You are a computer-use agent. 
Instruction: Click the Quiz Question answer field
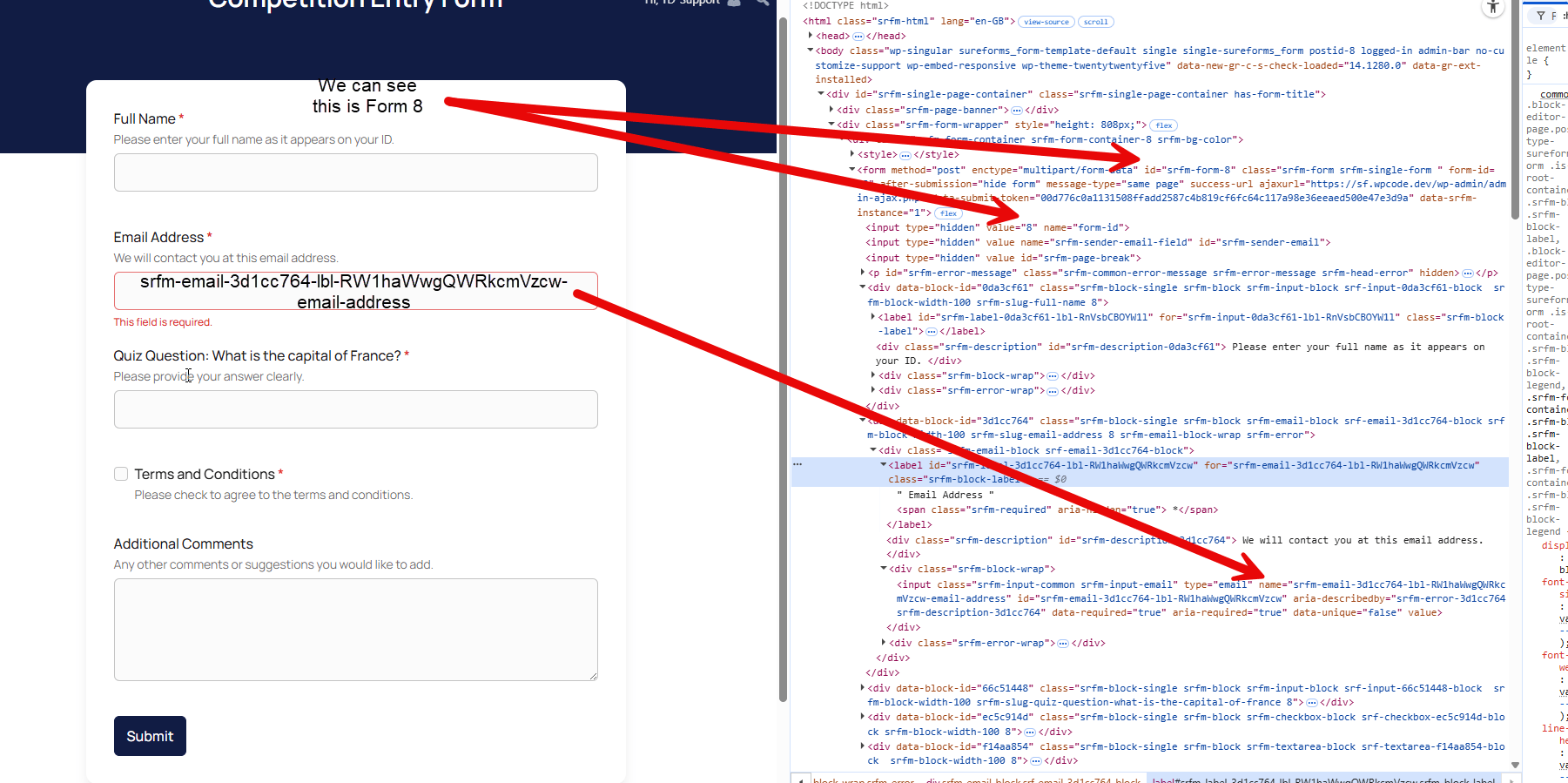[x=355, y=409]
